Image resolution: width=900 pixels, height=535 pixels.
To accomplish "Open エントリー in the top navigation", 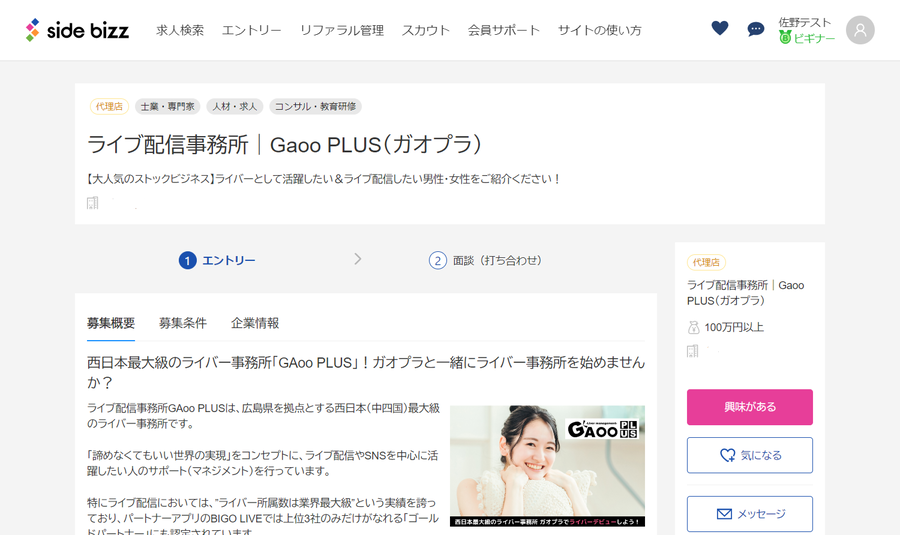I will click(x=251, y=30).
